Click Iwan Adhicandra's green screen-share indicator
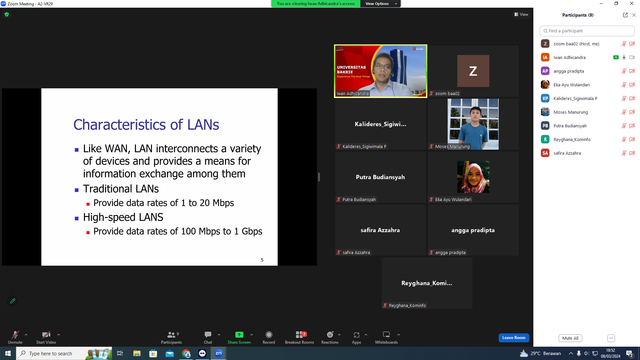 (616, 58)
